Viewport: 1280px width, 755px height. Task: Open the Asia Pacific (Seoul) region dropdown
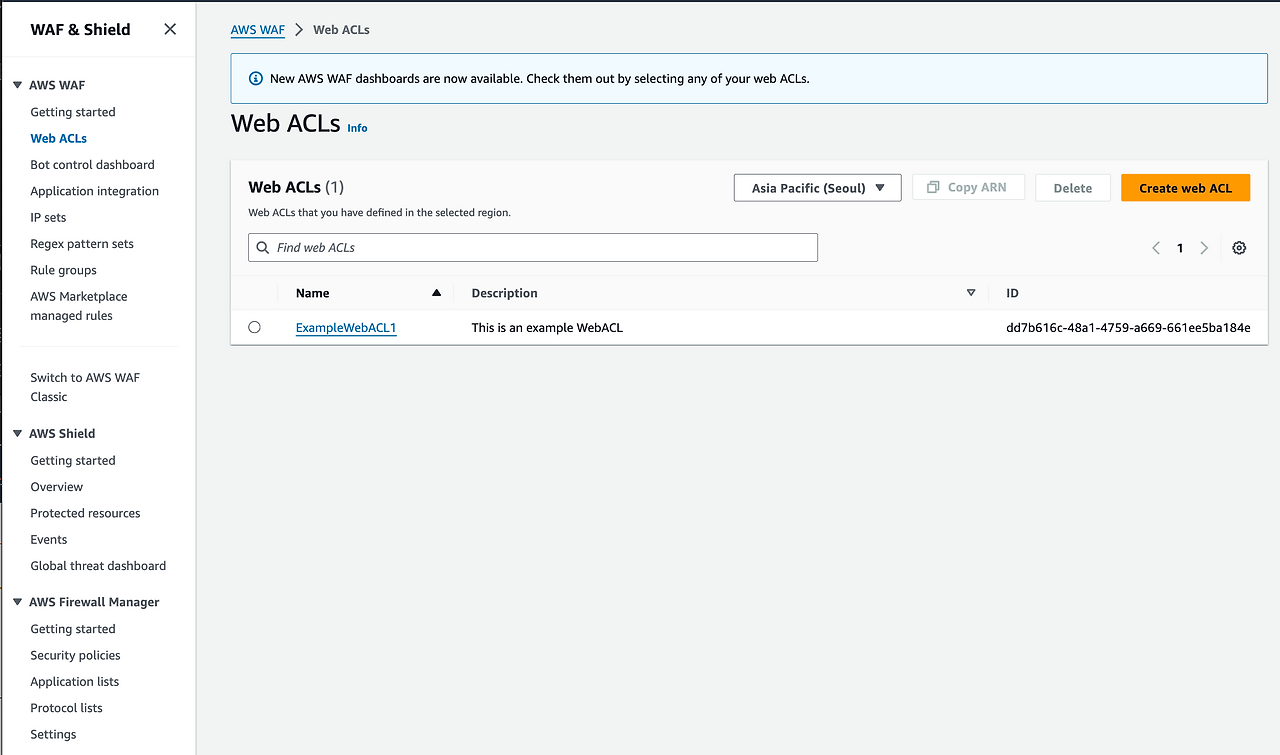(x=817, y=188)
